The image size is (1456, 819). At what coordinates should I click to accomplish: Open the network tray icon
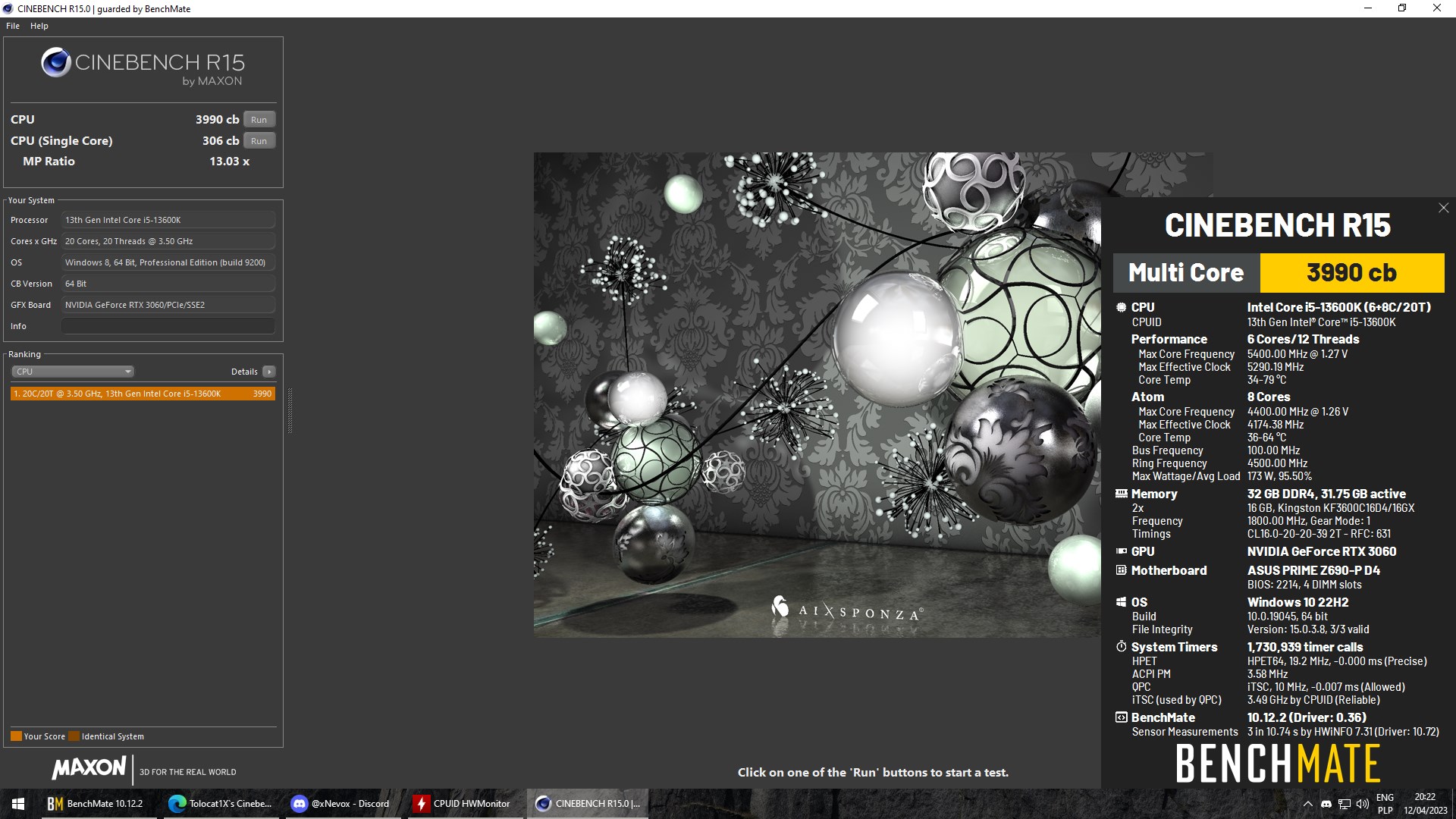click(1345, 804)
